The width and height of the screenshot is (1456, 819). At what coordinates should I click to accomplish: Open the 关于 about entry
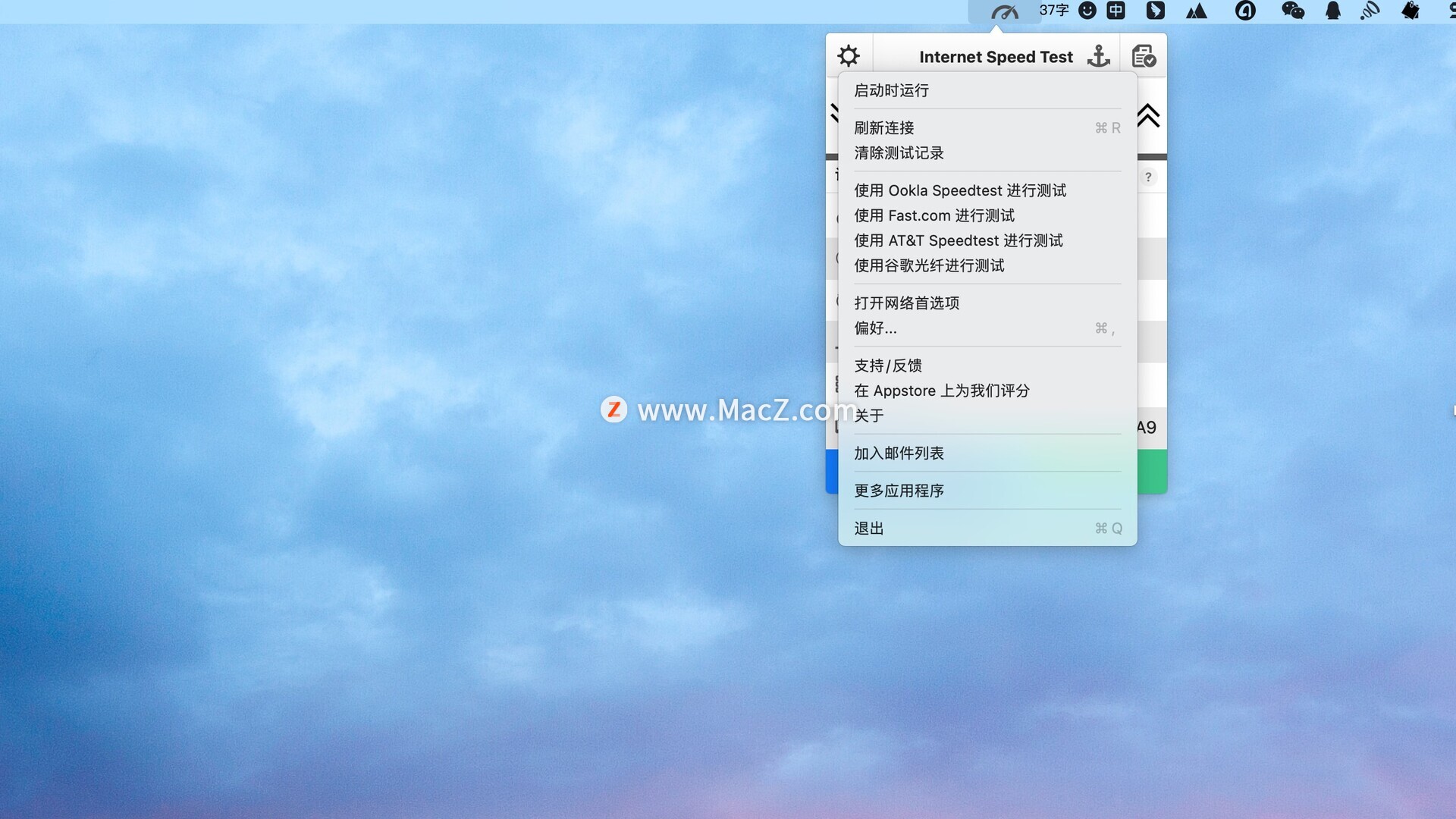pos(987,416)
